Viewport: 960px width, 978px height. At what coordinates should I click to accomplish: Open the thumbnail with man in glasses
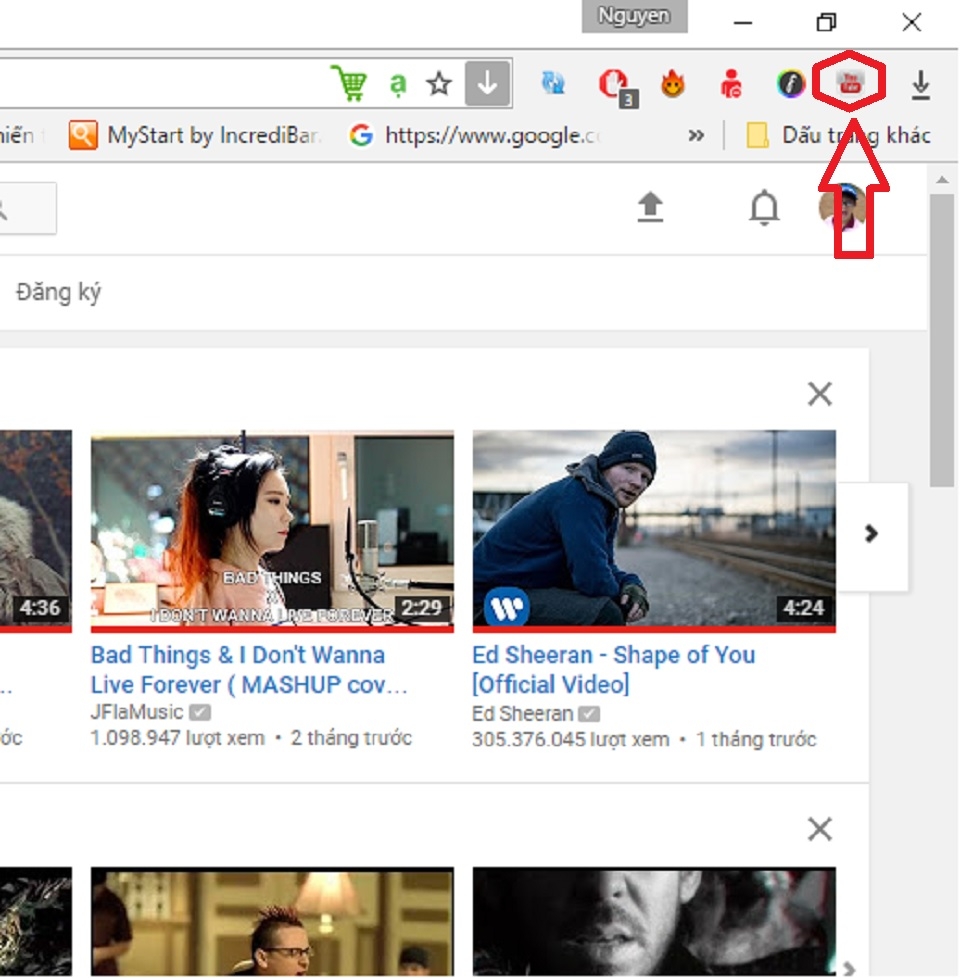tap(273, 922)
